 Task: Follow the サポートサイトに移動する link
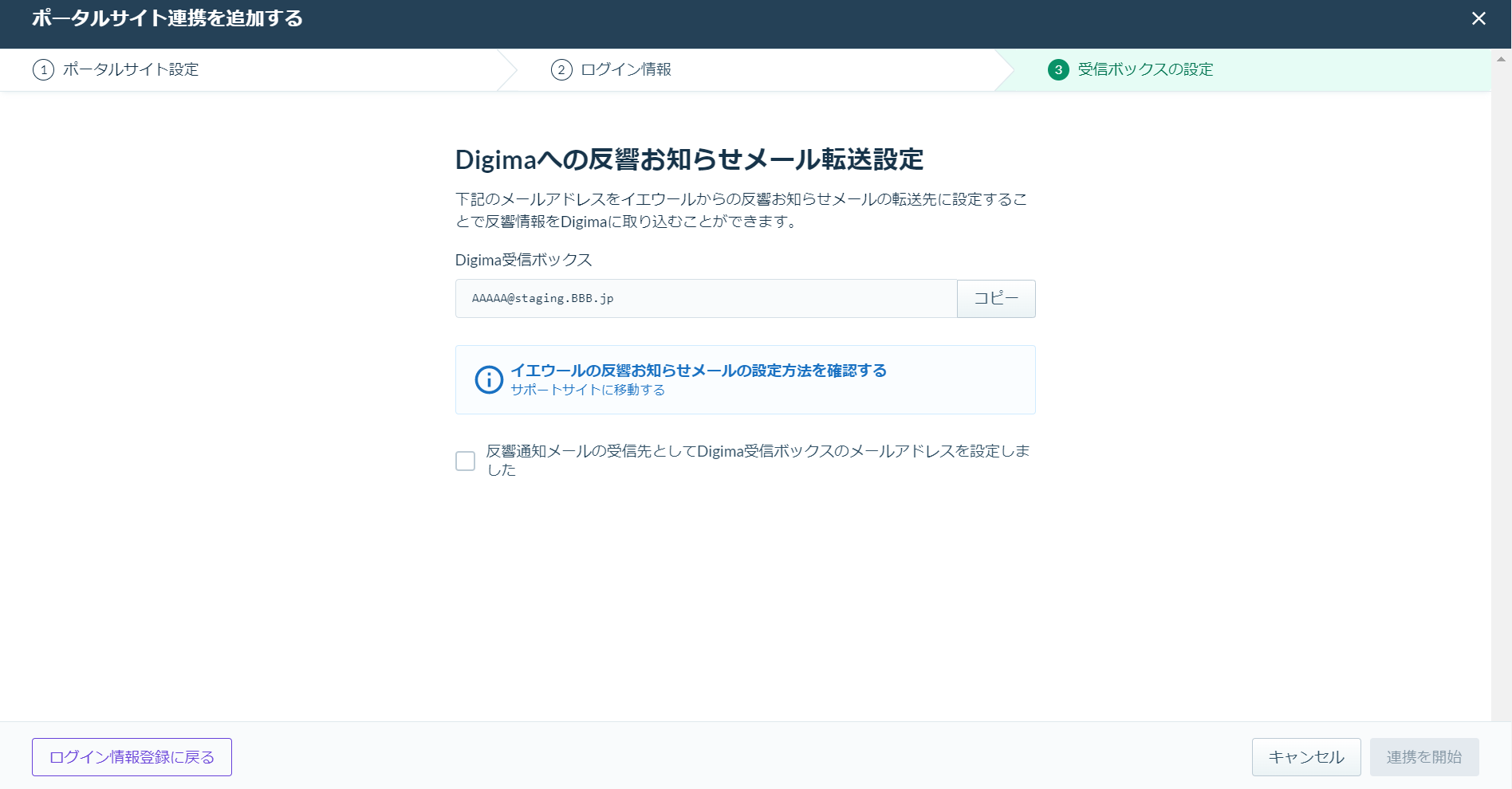pyautogui.click(x=588, y=390)
